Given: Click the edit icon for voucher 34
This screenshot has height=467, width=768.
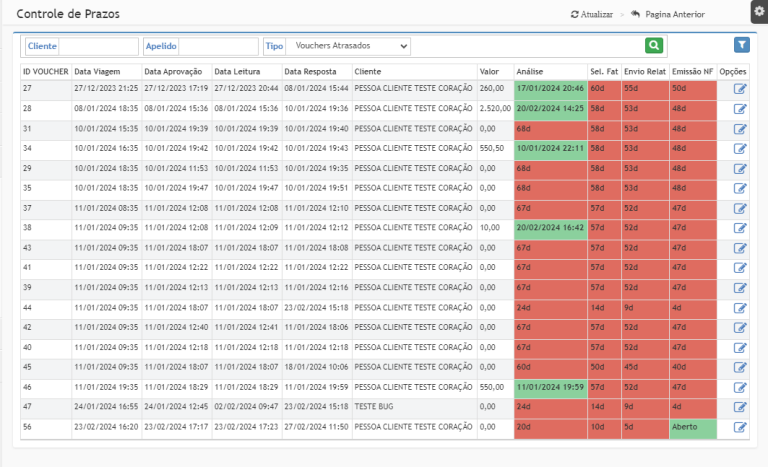Looking at the screenshot, I should click(x=740, y=148).
